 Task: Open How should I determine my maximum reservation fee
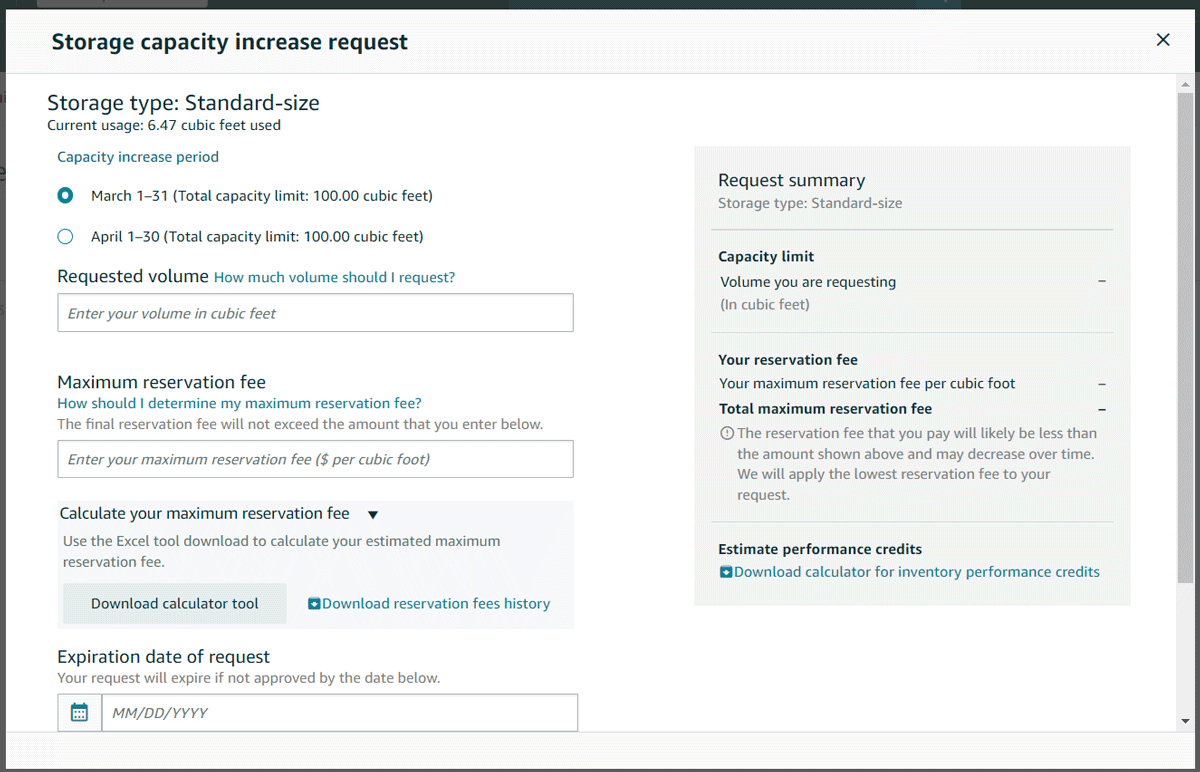click(238, 402)
